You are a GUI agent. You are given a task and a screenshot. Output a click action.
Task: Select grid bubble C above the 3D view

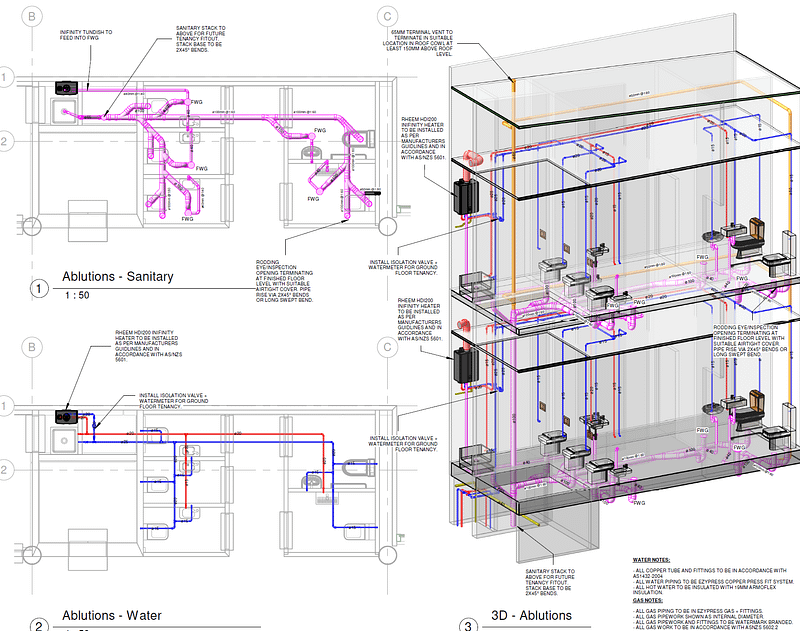385,16
